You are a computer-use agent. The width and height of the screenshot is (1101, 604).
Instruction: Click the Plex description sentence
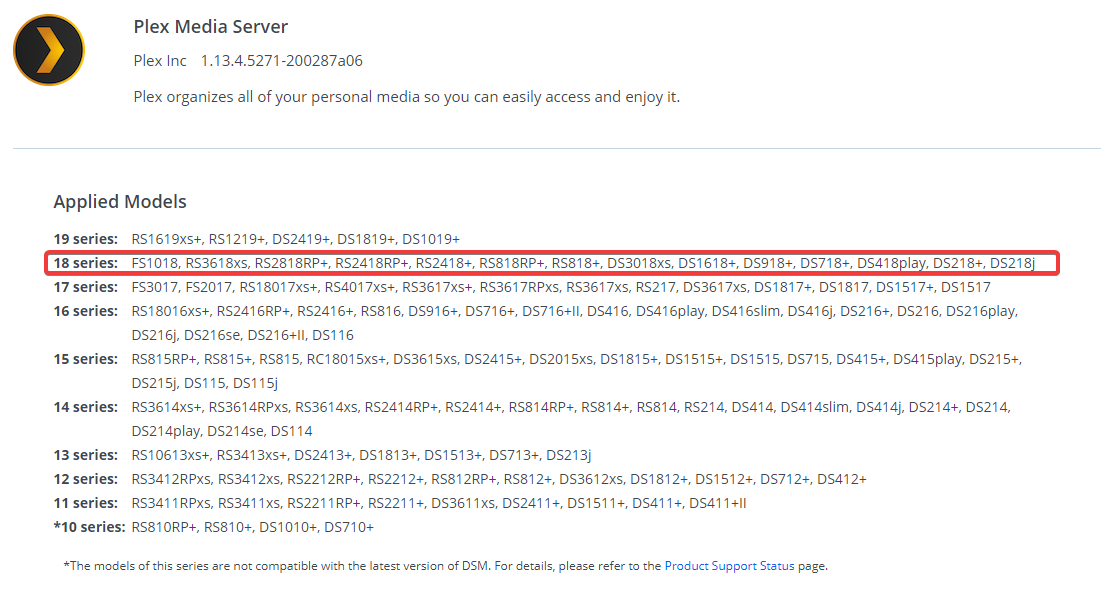point(406,97)
